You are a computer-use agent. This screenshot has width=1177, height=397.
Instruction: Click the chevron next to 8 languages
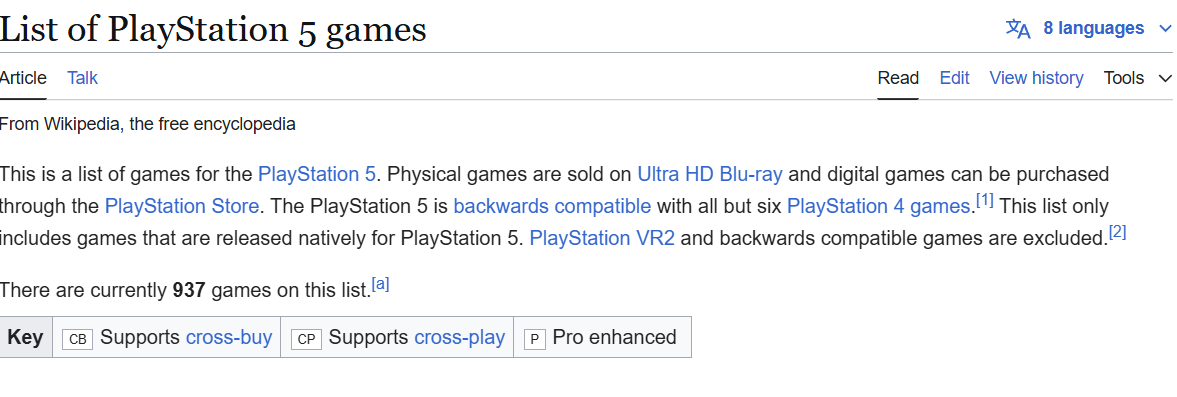click(x=1162, y=29)
